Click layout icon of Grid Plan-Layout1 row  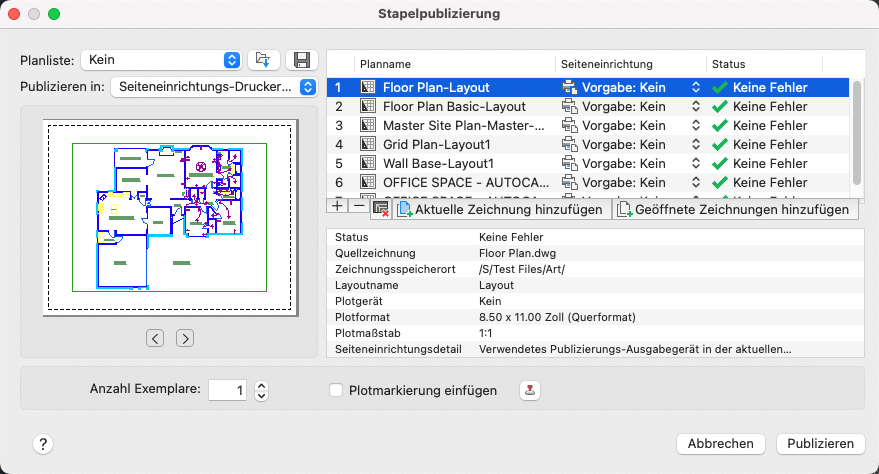[368, 145]
